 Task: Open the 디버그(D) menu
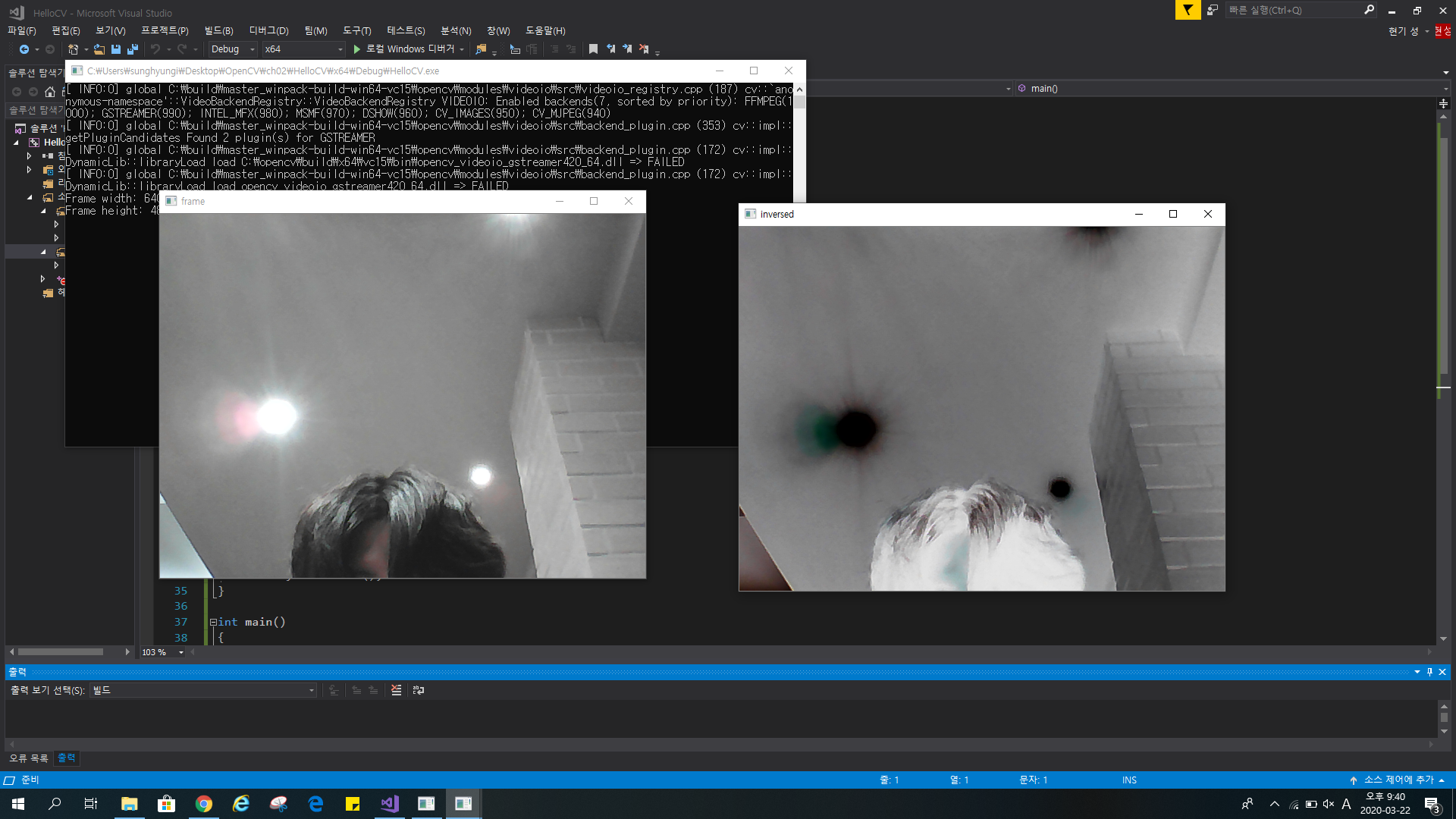click(268, 30)
